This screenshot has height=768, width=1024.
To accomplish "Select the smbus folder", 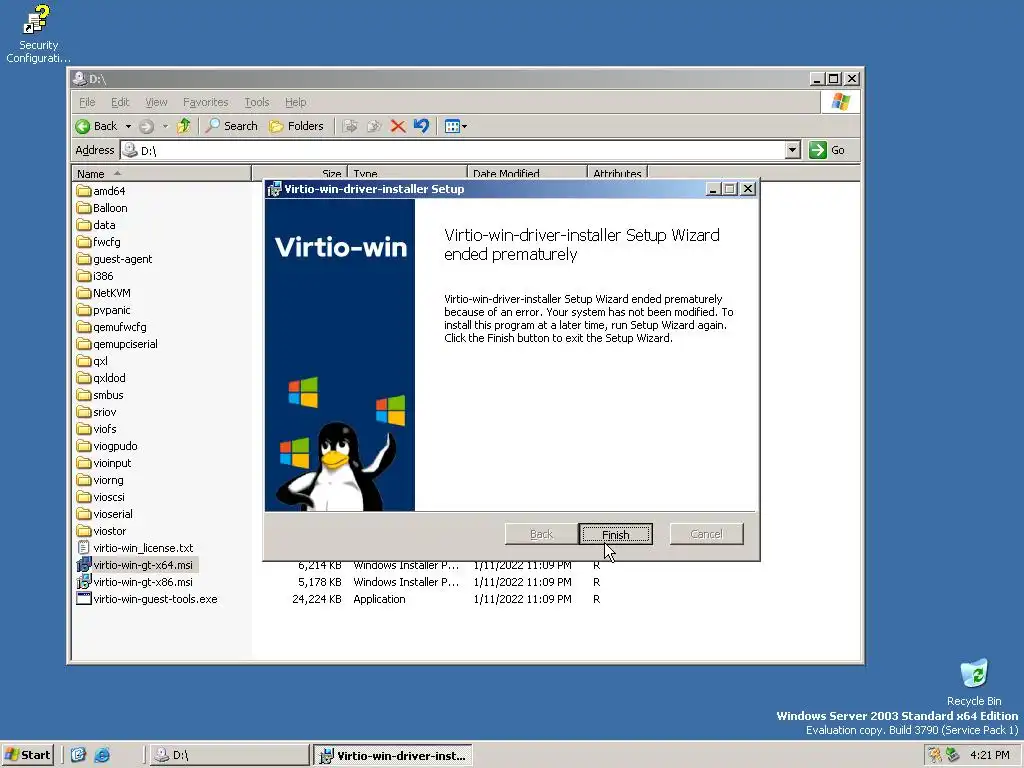I will pos(100,394).
